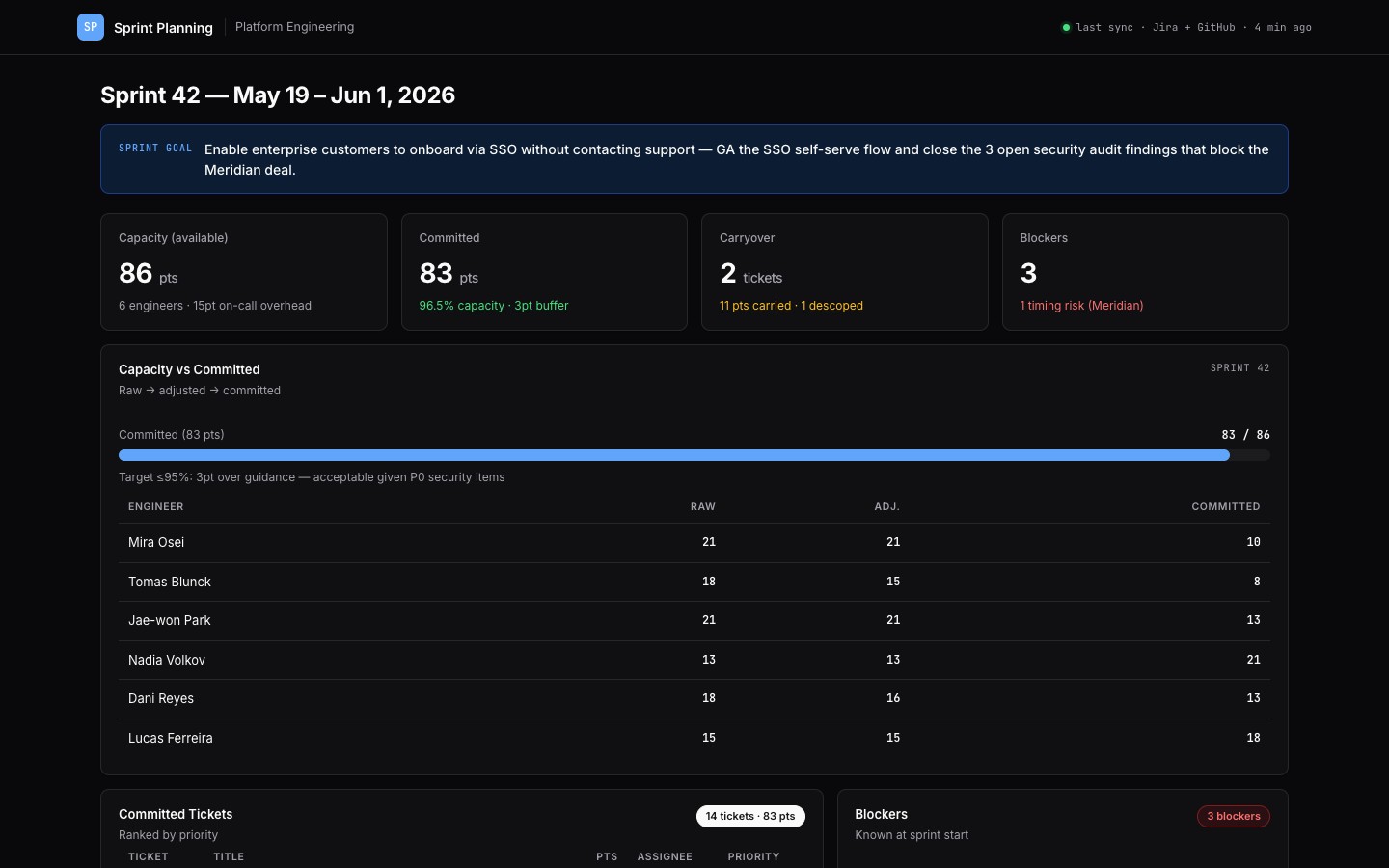1389x868 pixels.
Task: Click the 'Known at sprint start' subtitle
Action: pyautogui.click(x=912, y=835)
